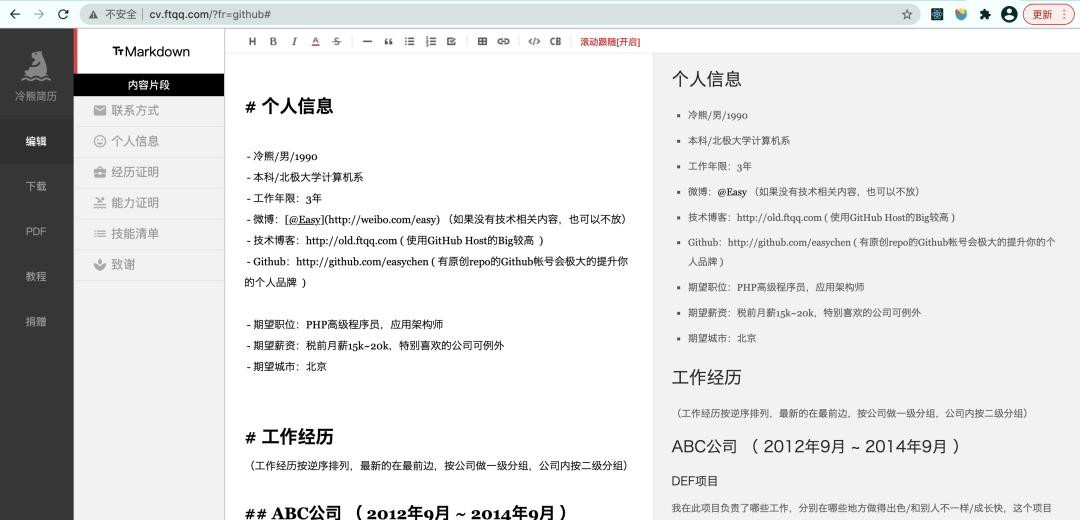Image resolution: width=1080 pixels, height=520 pixels.
Task: Click the '# 个人信息' heading in editor
Action: coord(289,106)
